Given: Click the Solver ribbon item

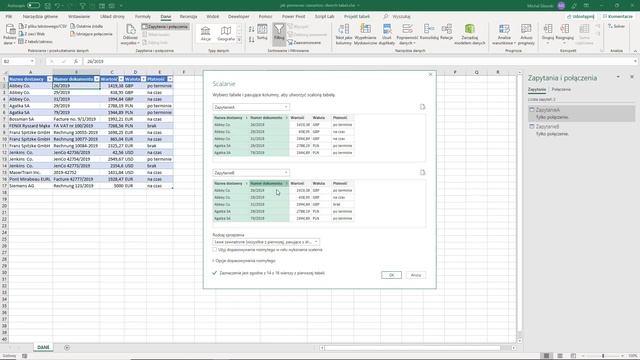Looking at the screenshot, I should pyautogui.click(x=616, y=26).
